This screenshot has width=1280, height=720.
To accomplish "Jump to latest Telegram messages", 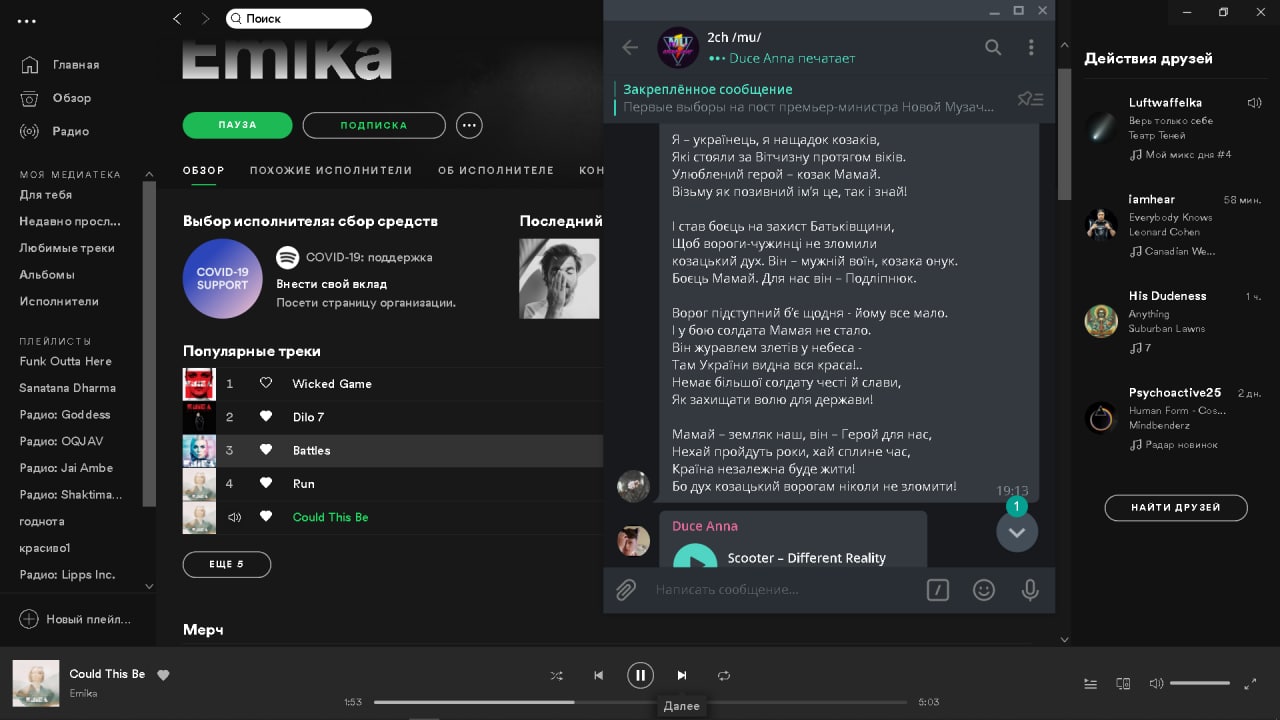I will point(1017,531).
